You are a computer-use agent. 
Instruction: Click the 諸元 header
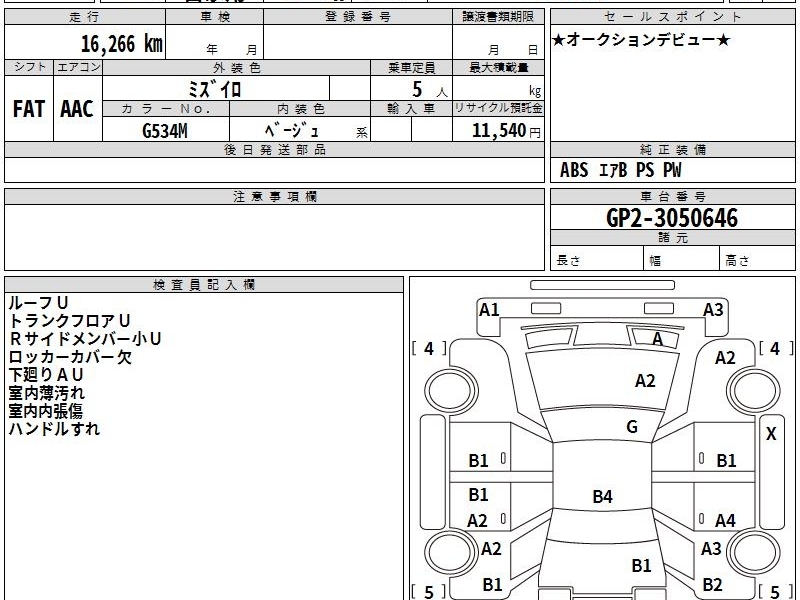tap(672, 238)
